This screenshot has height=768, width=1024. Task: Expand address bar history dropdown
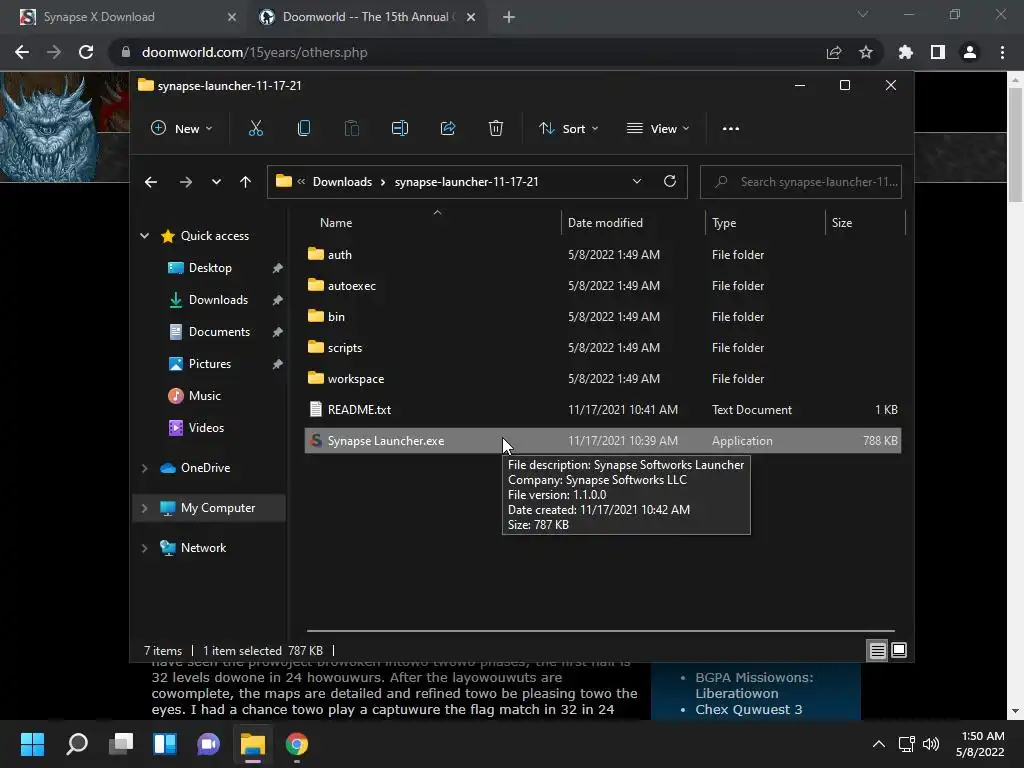click(x=637, y=182)
